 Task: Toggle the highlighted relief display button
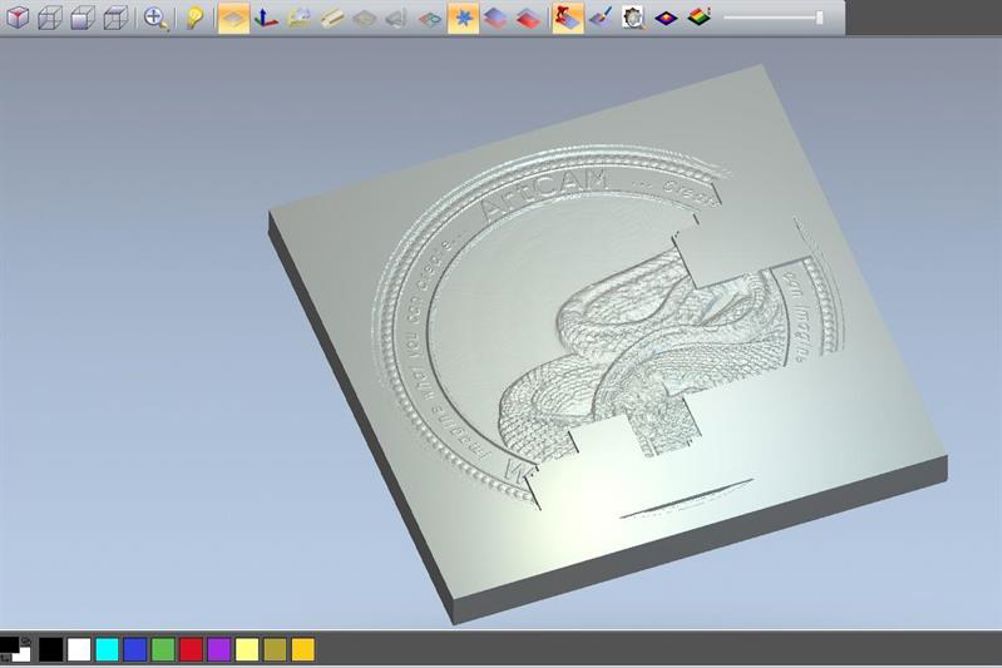pyautogui.click(x=233, y=17)
